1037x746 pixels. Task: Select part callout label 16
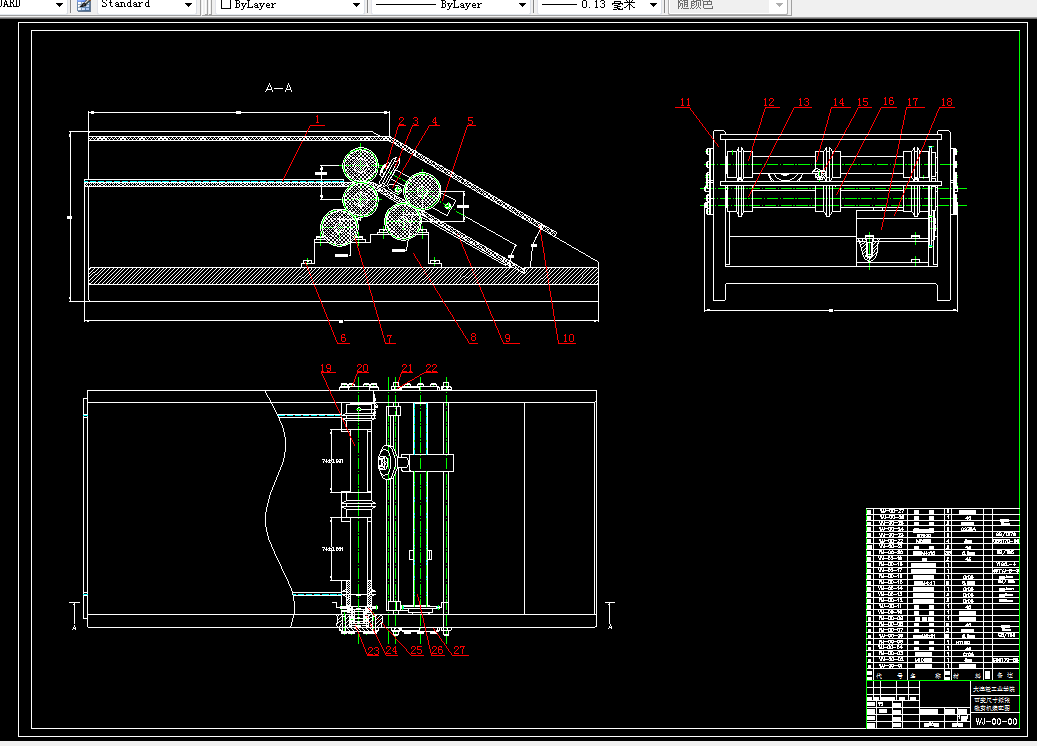tap(888, 101)
